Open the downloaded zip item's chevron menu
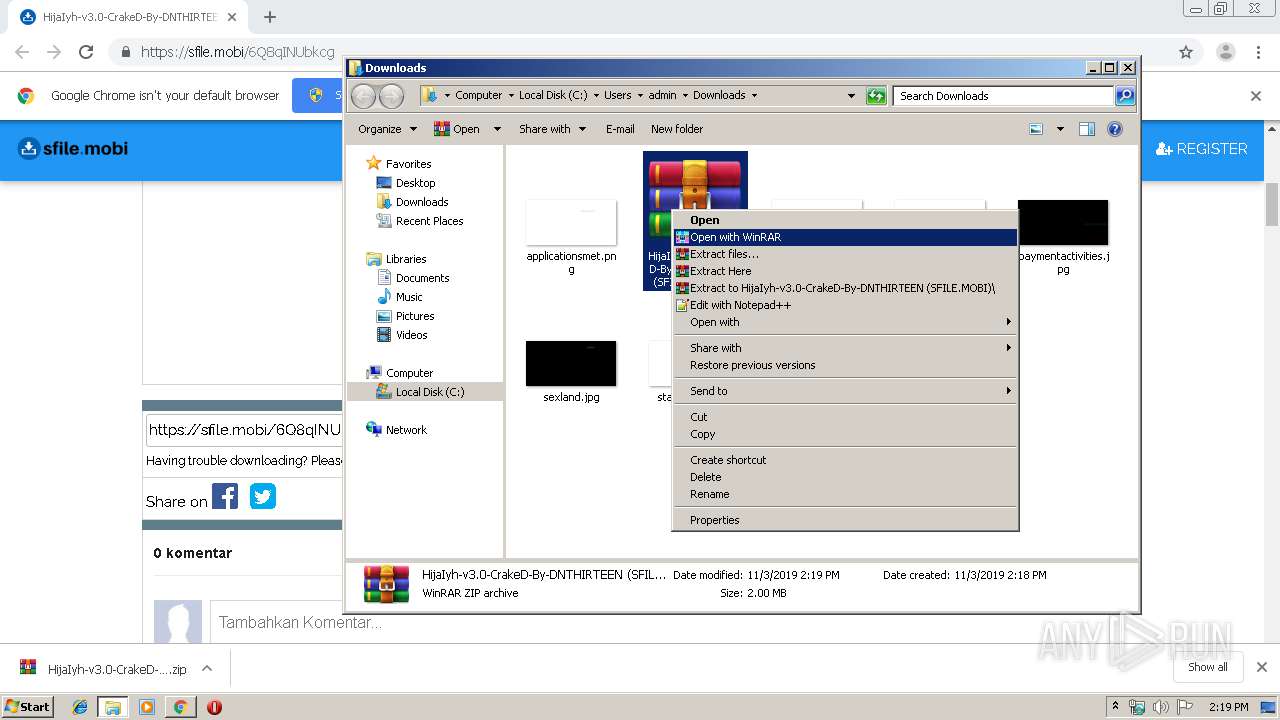This screenshot has width=1280, height=720. (207, 668)
